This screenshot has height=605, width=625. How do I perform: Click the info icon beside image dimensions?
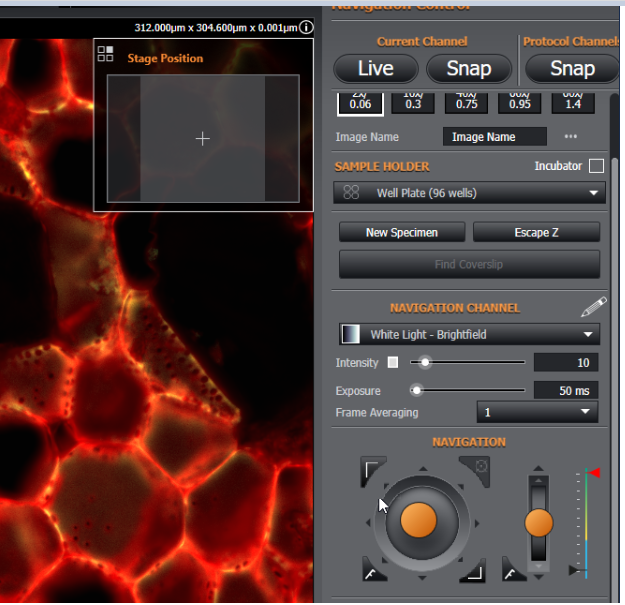pos(305,27)
